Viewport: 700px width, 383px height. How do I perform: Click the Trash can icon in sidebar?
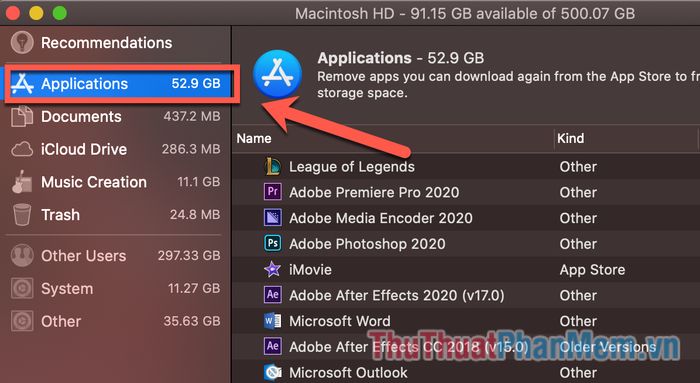pos(22,215)
